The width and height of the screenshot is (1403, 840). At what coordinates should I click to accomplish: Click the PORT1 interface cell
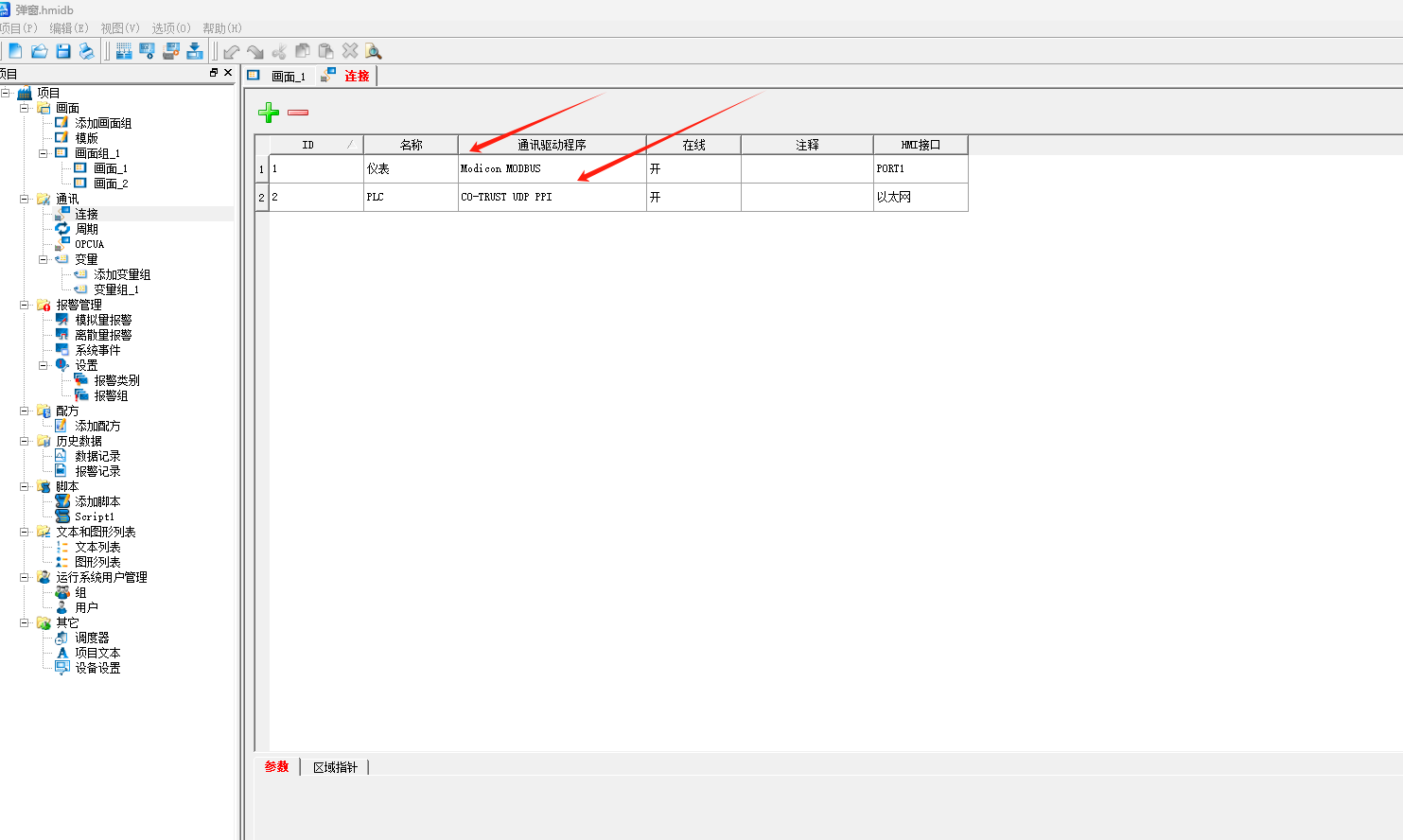point(921,168)
